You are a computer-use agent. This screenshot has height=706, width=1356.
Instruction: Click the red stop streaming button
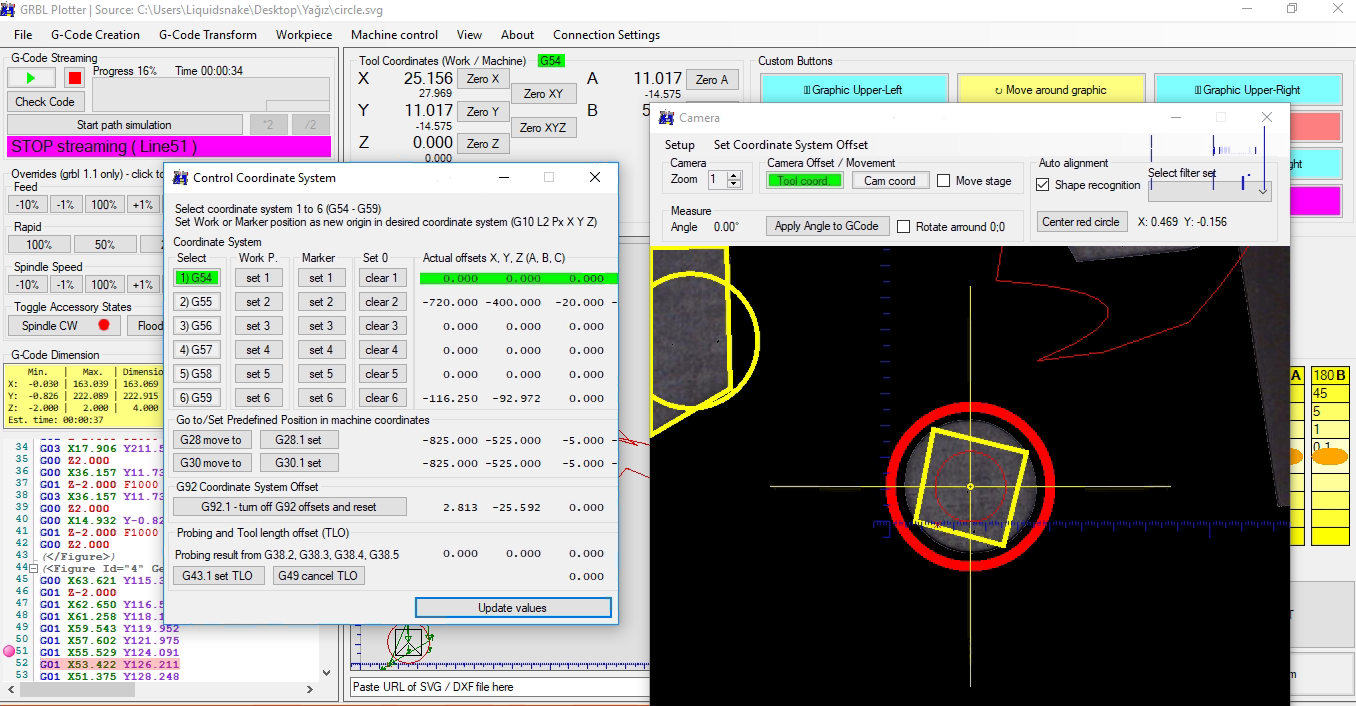click(x=75, y=78)
